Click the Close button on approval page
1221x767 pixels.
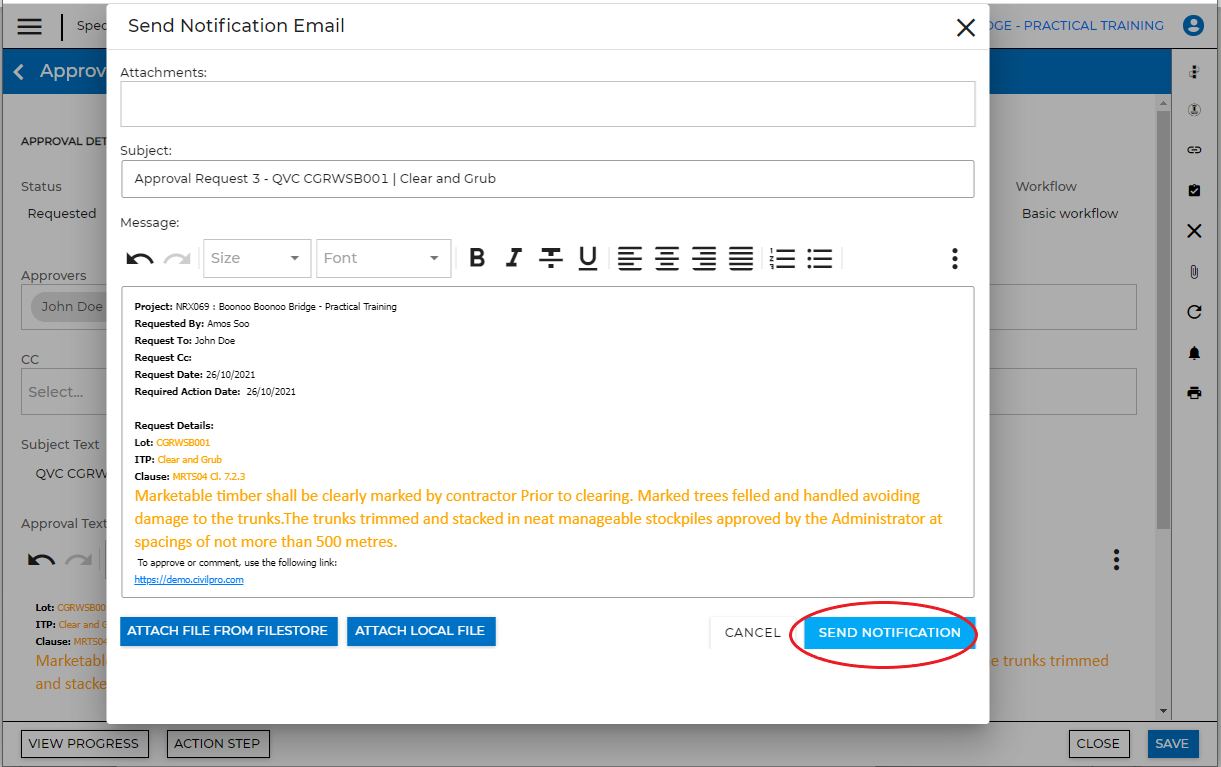click(x=1098, y=744)
